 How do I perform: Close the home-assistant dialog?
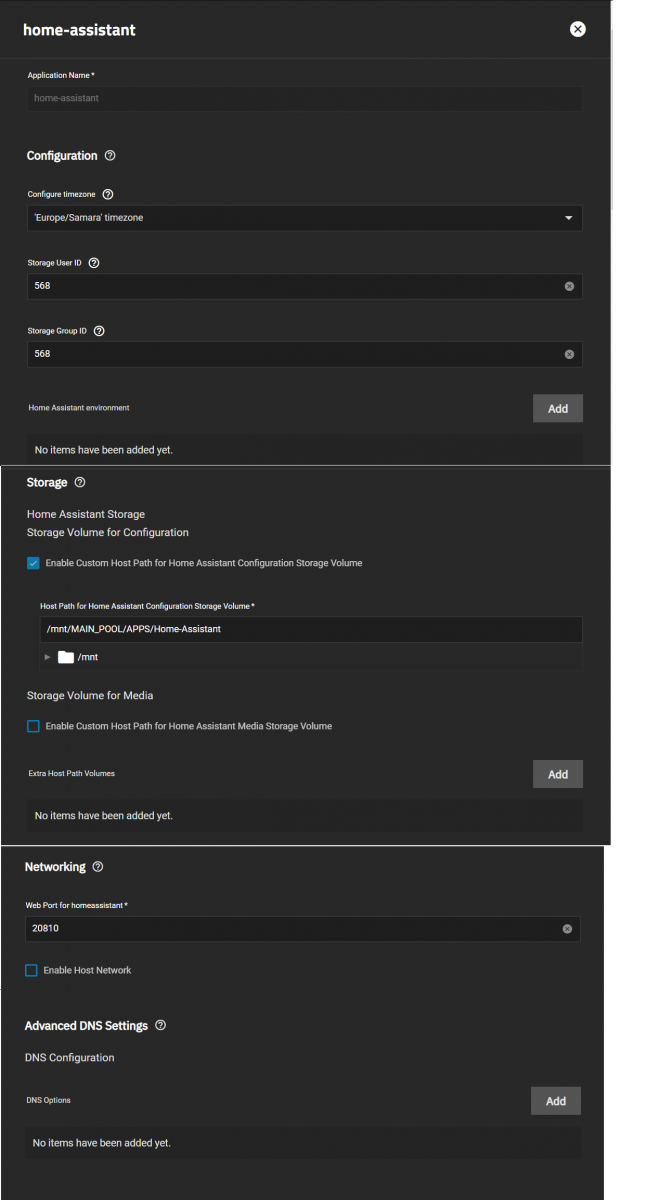tap(578, 29)
